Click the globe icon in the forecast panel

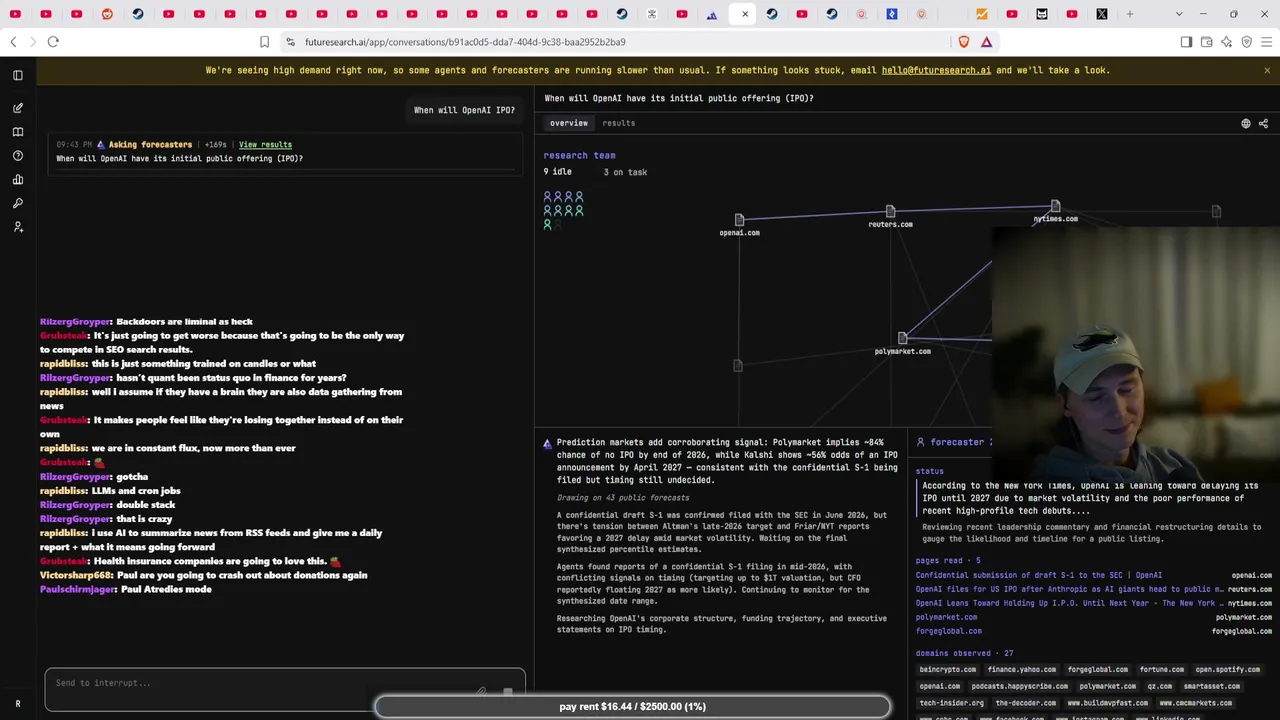(1246, 124)
